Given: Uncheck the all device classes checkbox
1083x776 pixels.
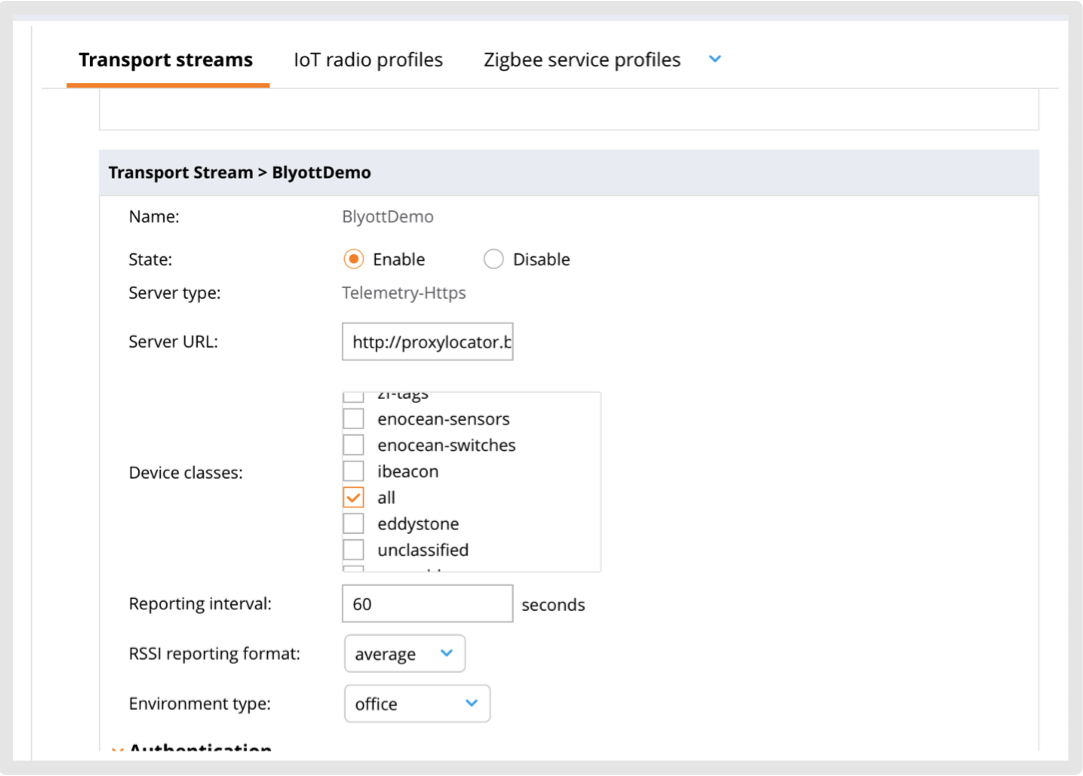Looking at the screenshot, I should (354, 498).
